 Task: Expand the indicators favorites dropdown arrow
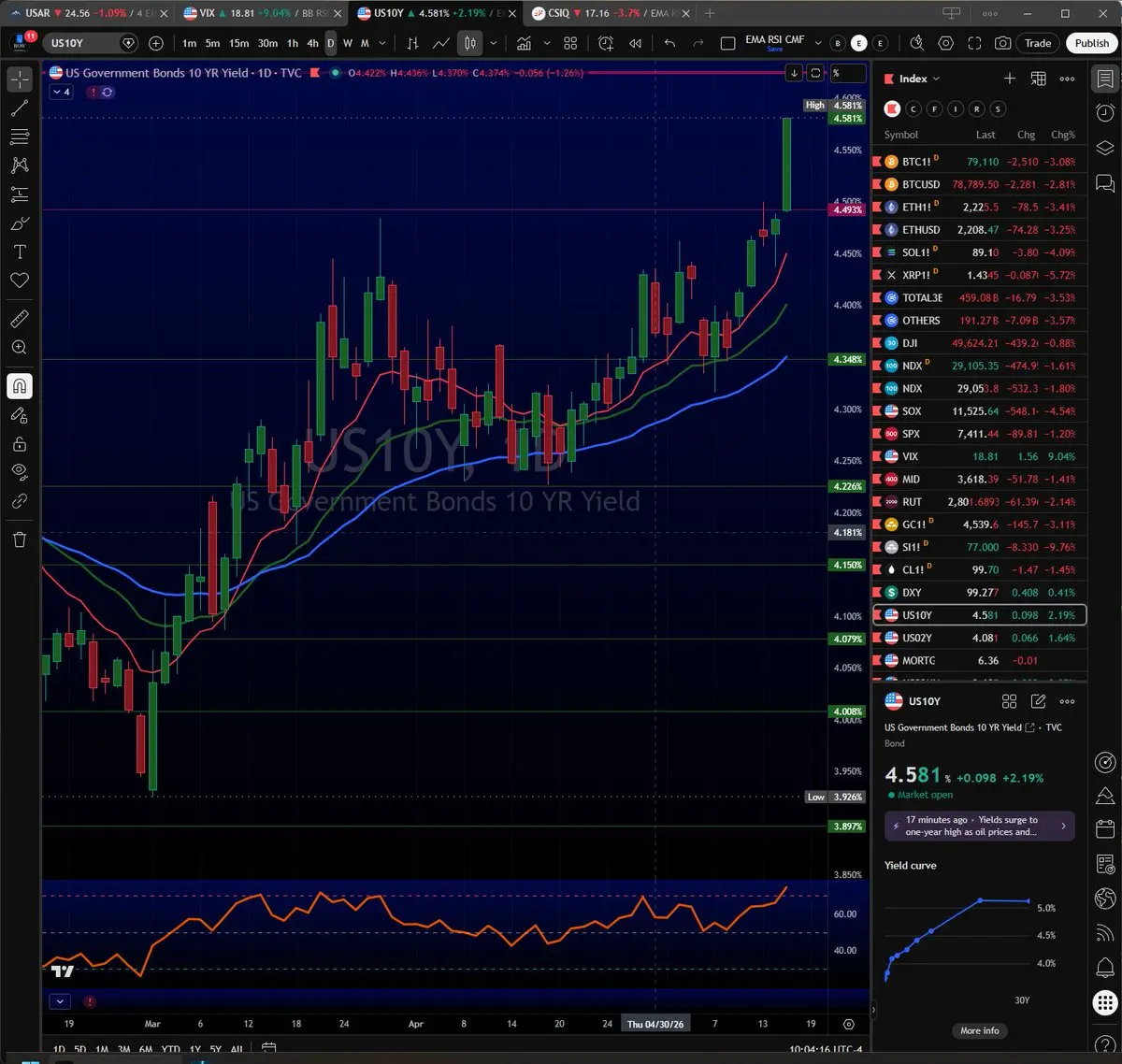pos(547,43)
